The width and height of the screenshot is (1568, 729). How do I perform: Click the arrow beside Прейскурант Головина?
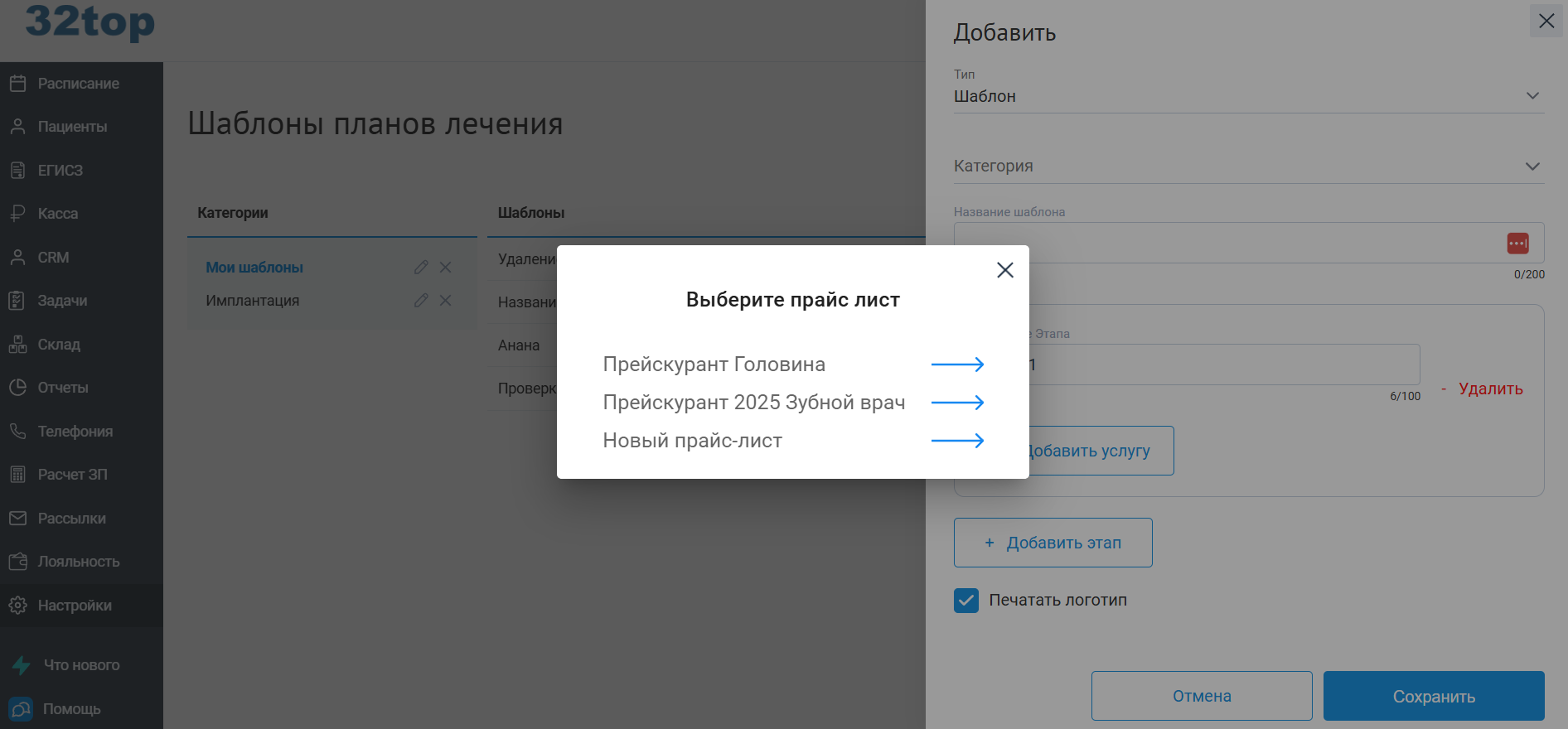click(958, 364)
